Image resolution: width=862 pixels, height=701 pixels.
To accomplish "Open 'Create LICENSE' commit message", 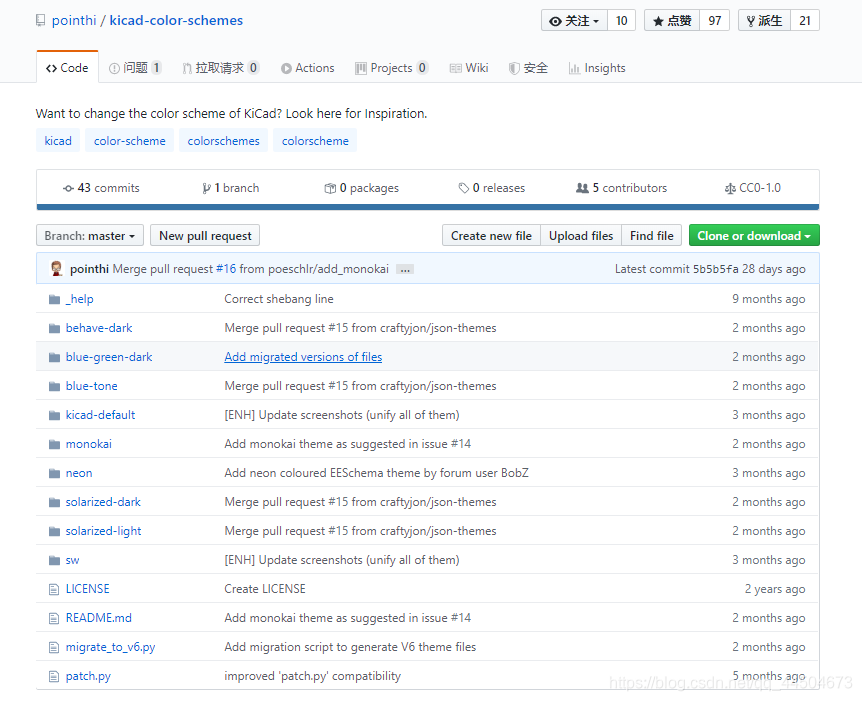I will click(265, 589).
